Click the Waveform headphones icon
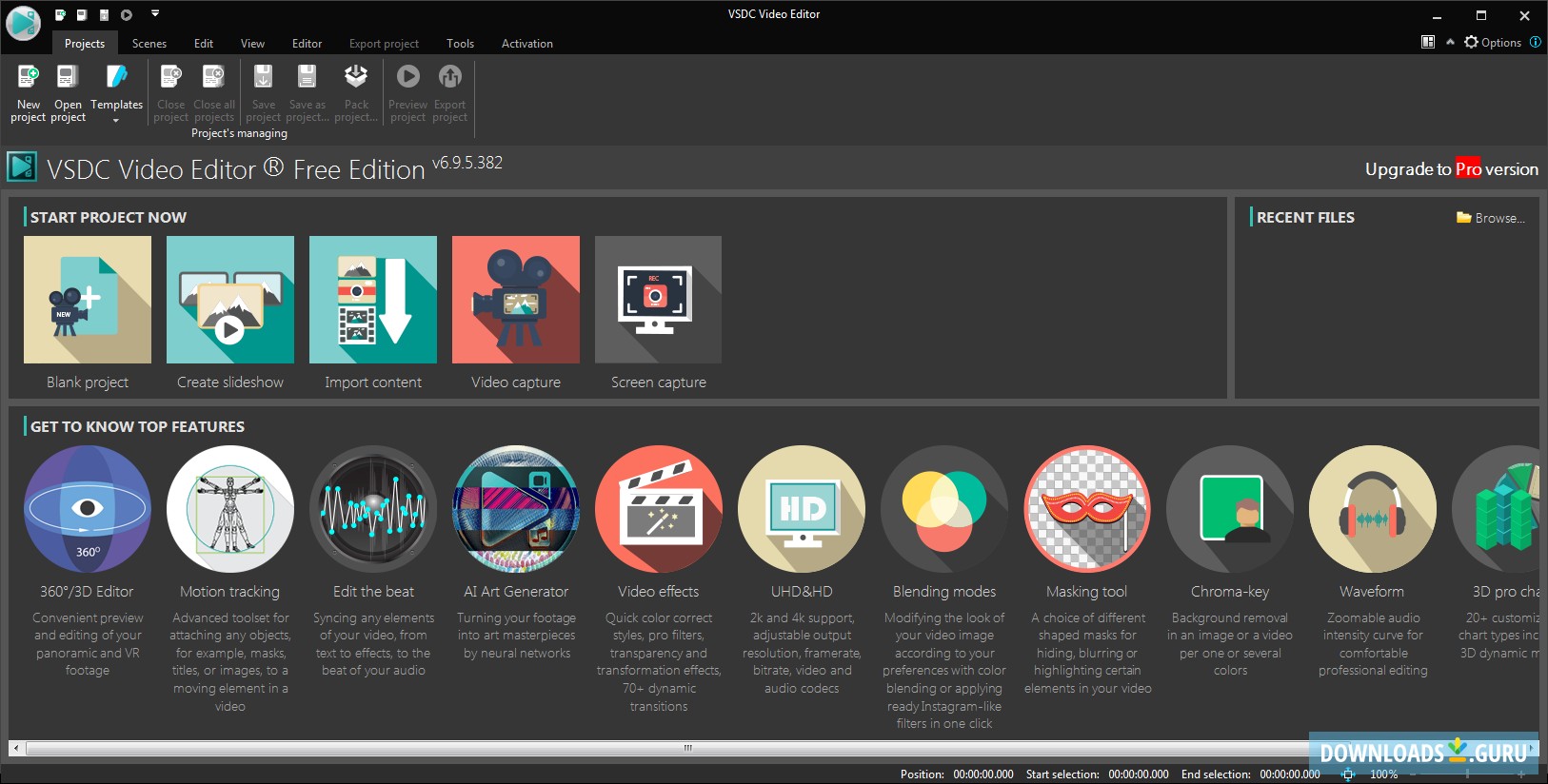Screen dimensions: 1548x784 (1373, 509)
